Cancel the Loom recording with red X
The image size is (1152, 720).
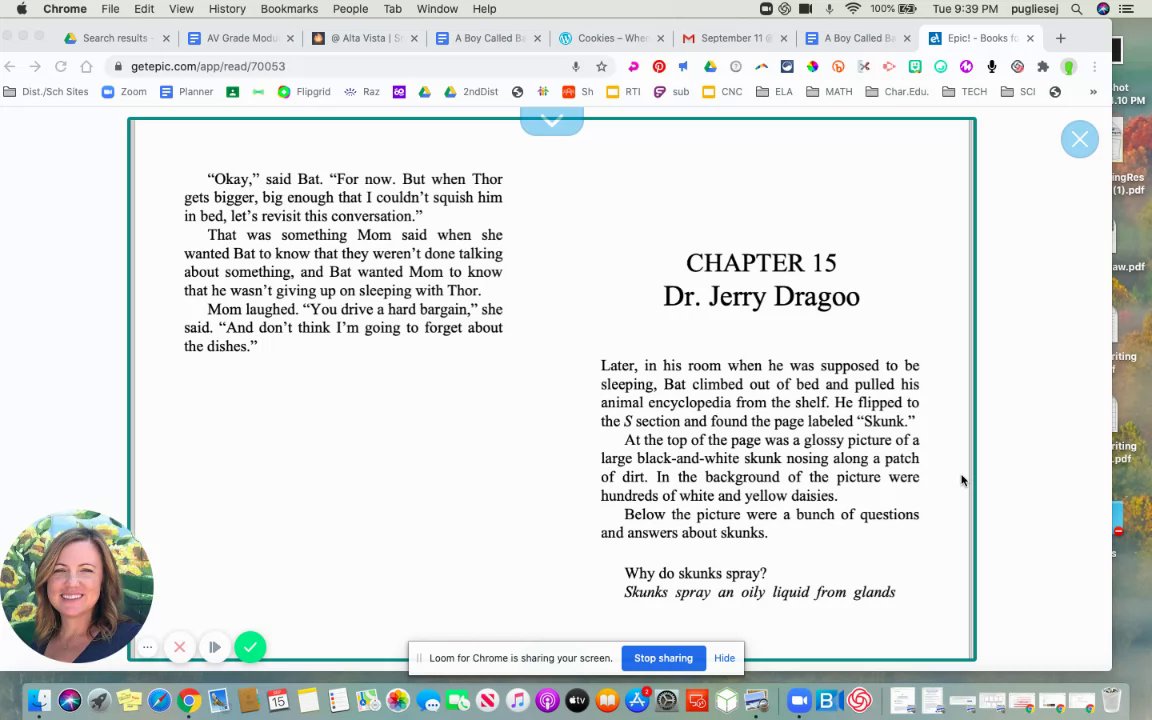[x=179, y=647]
